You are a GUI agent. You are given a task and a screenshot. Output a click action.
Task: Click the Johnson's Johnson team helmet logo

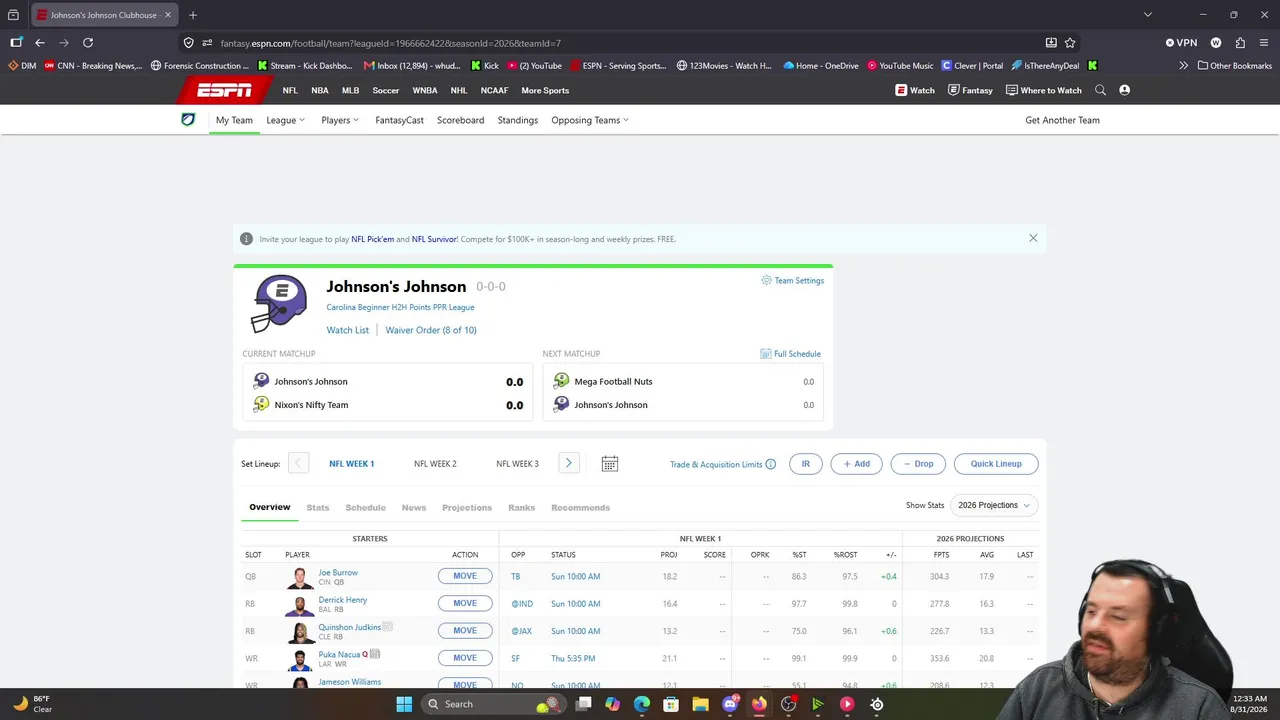click(x=280, y=303)
